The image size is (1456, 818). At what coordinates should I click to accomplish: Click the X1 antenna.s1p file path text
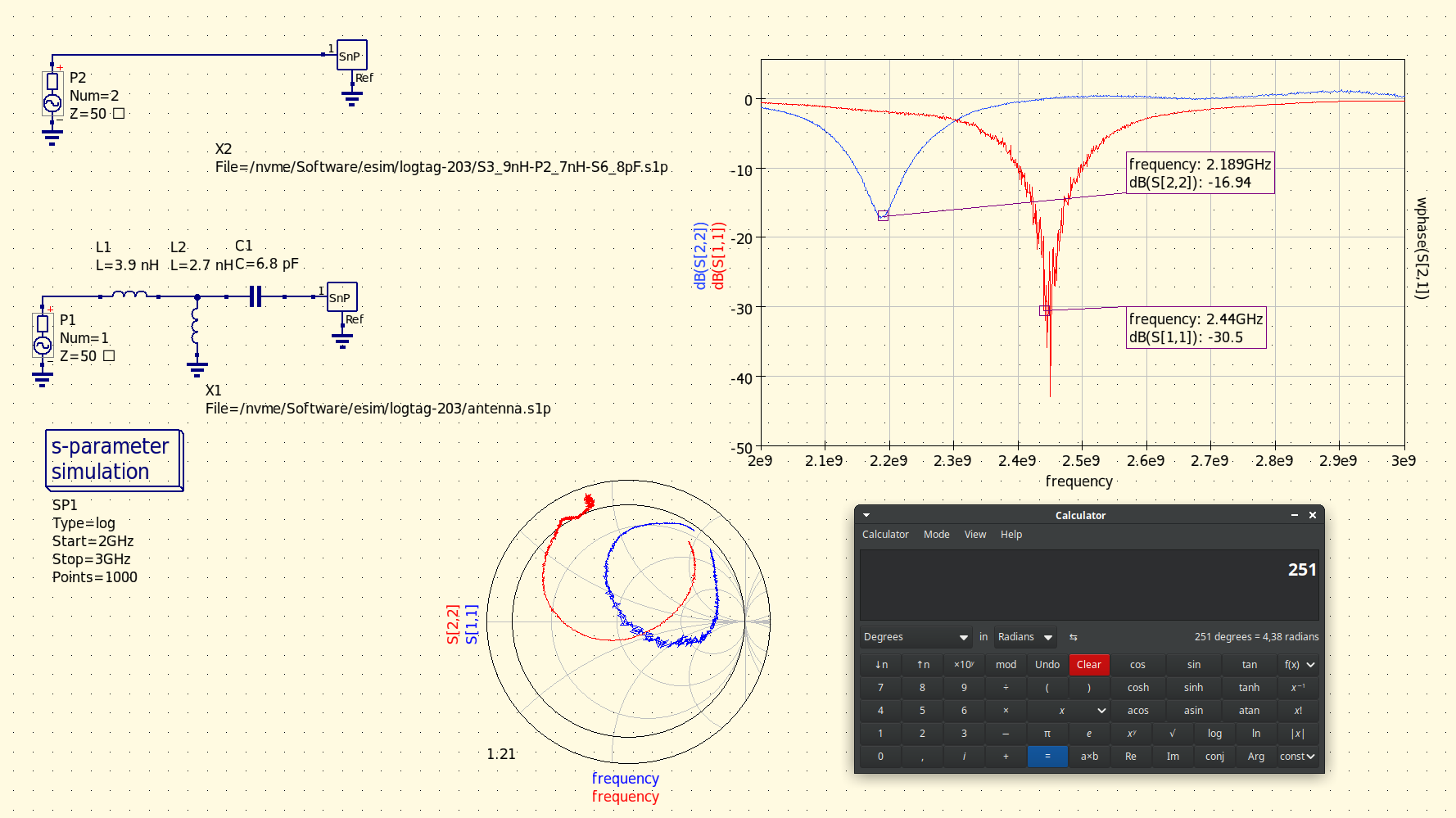[x=378, y=409]
